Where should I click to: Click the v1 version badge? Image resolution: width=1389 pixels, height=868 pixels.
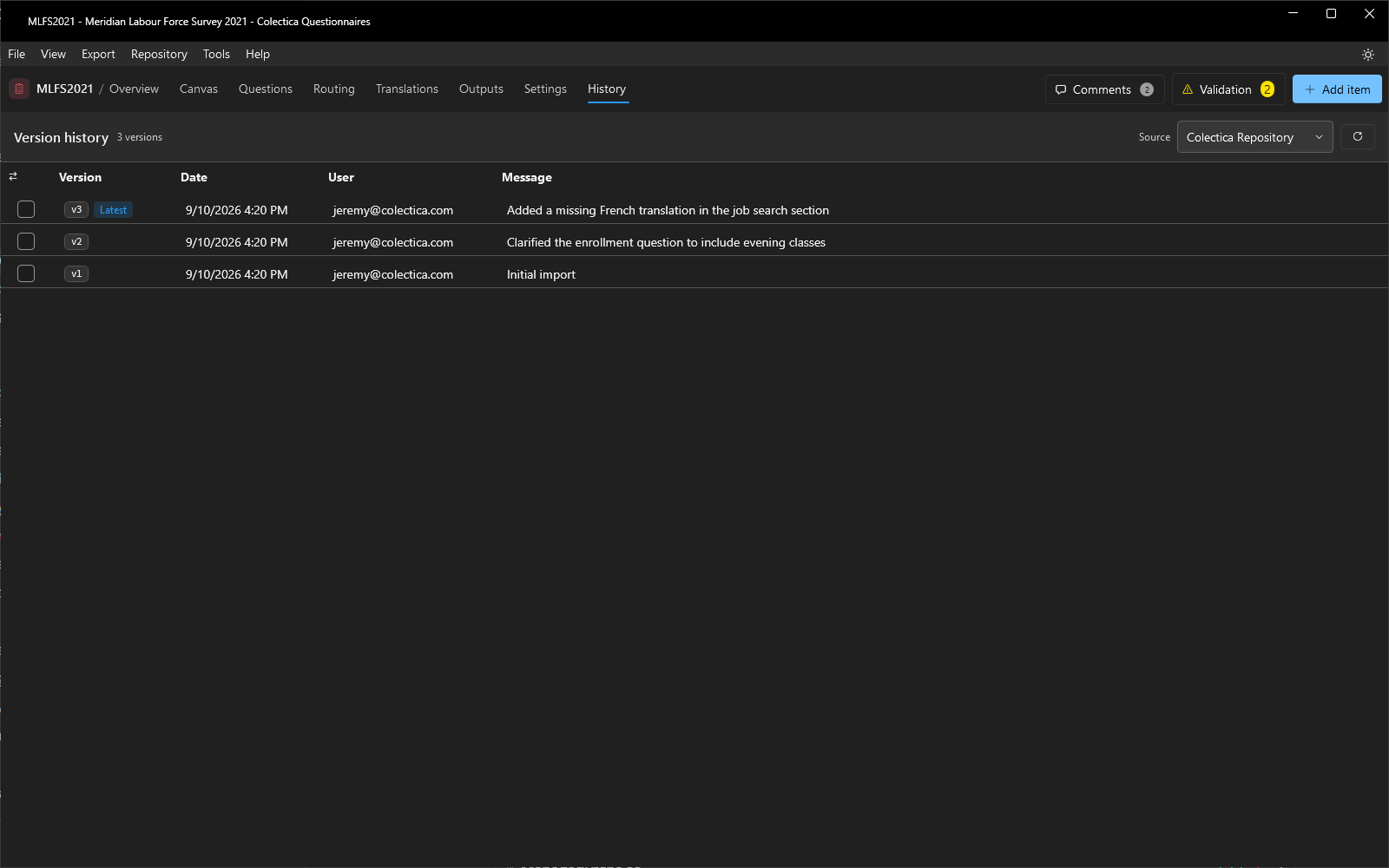76,273
